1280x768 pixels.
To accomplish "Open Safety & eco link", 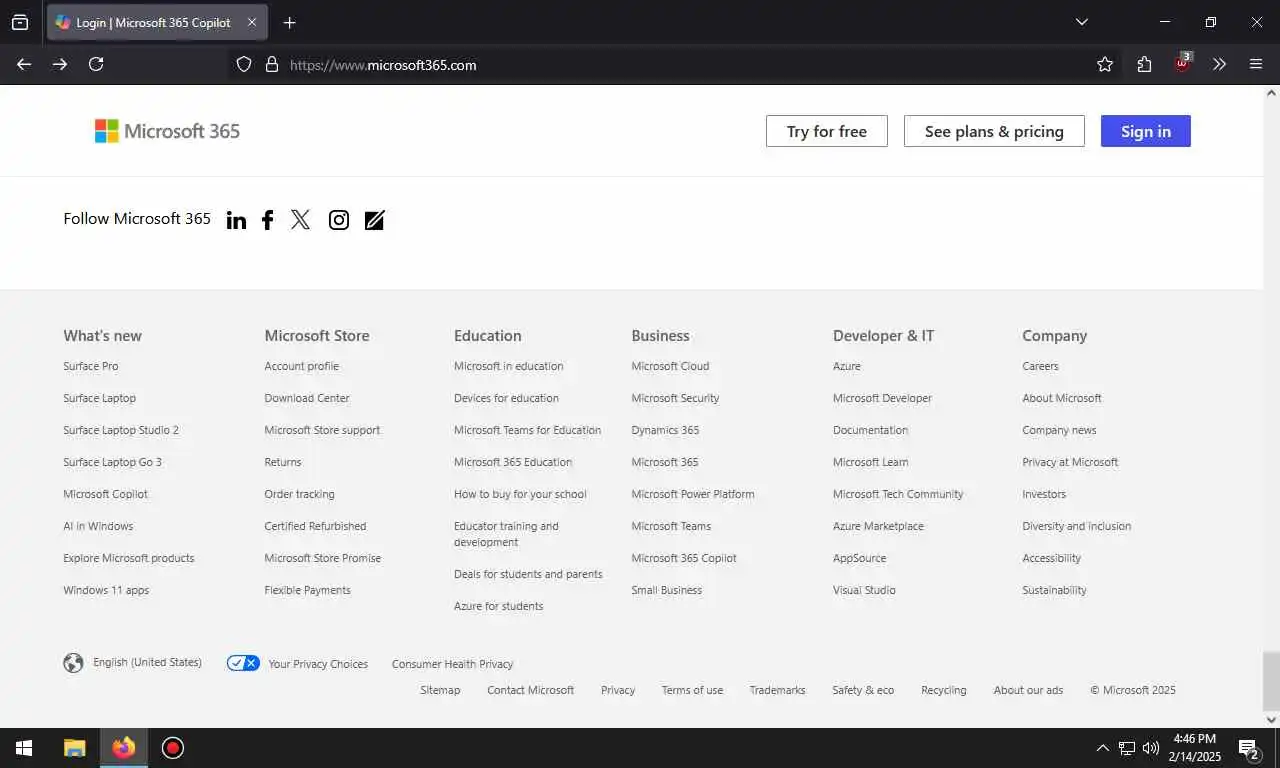I will (863, 690).
